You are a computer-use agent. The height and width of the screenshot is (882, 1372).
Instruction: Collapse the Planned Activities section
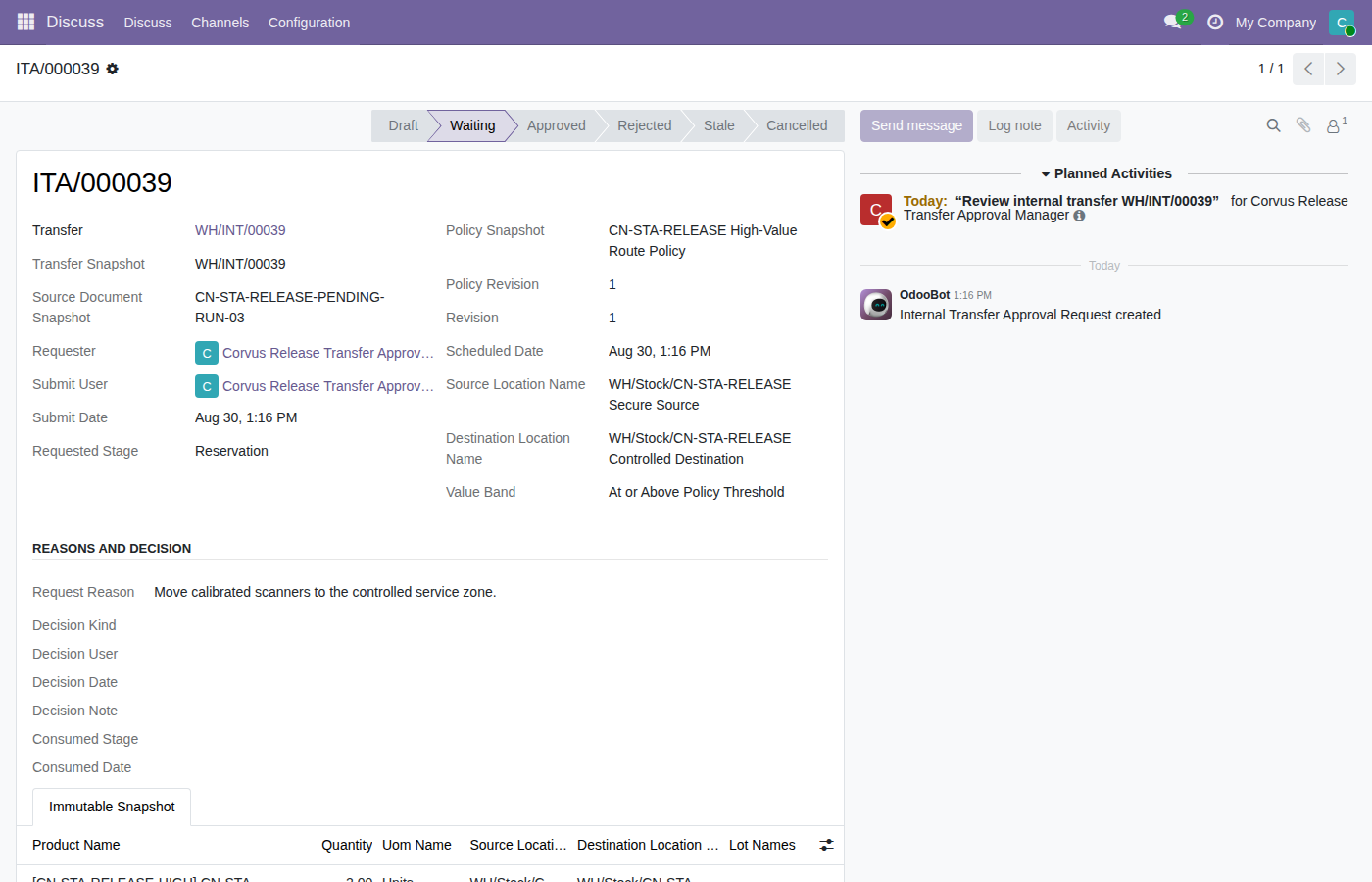[1105, 173]
